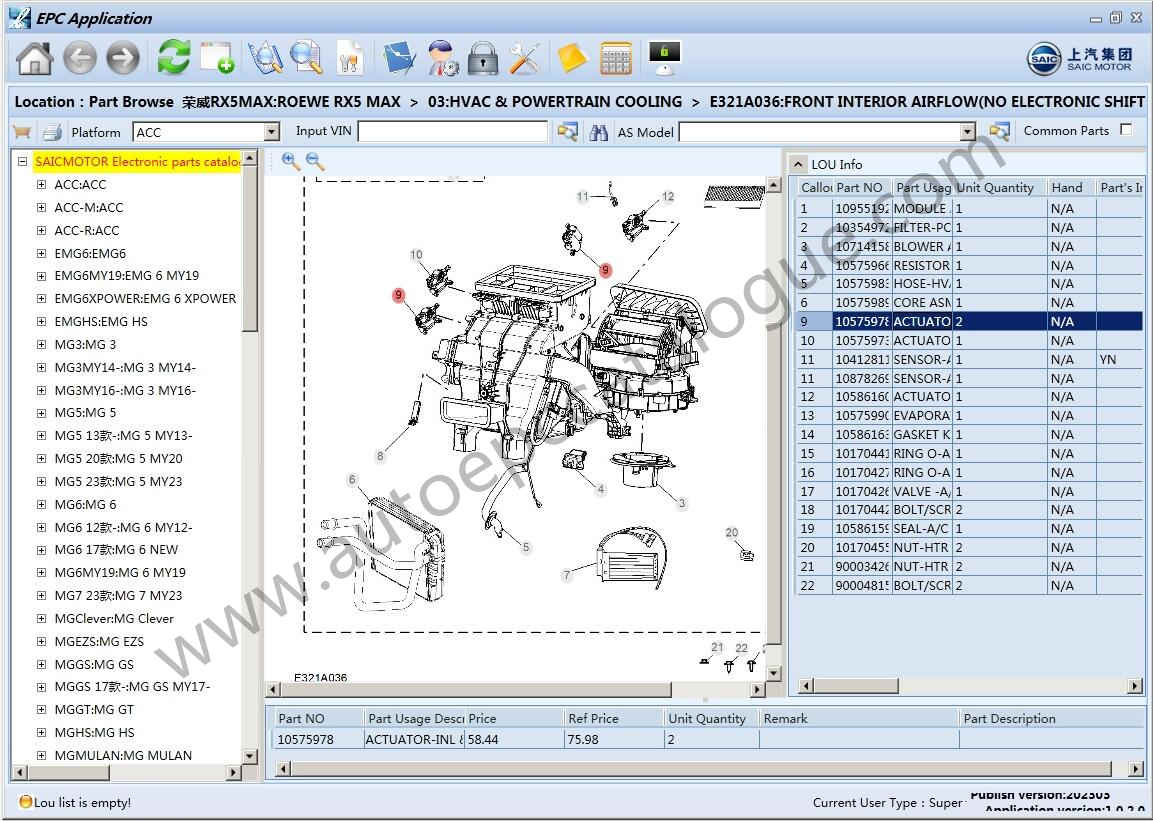Open the blue blueprint sheet icon
The width and height of the screenshot is (1153, 821).
point(399,58)
